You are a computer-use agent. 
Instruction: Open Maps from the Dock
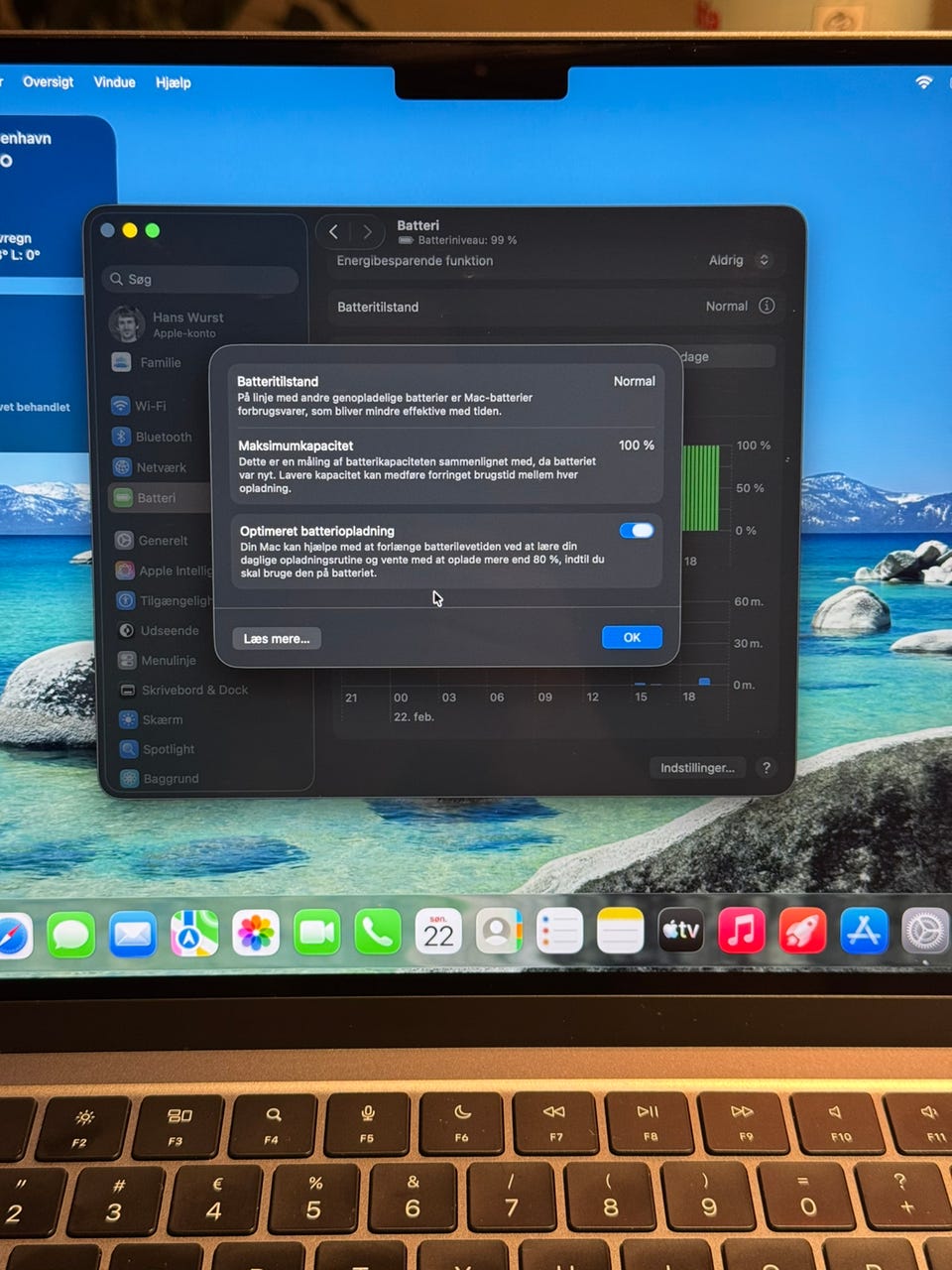pyautogui.click(x=194, y=934)
